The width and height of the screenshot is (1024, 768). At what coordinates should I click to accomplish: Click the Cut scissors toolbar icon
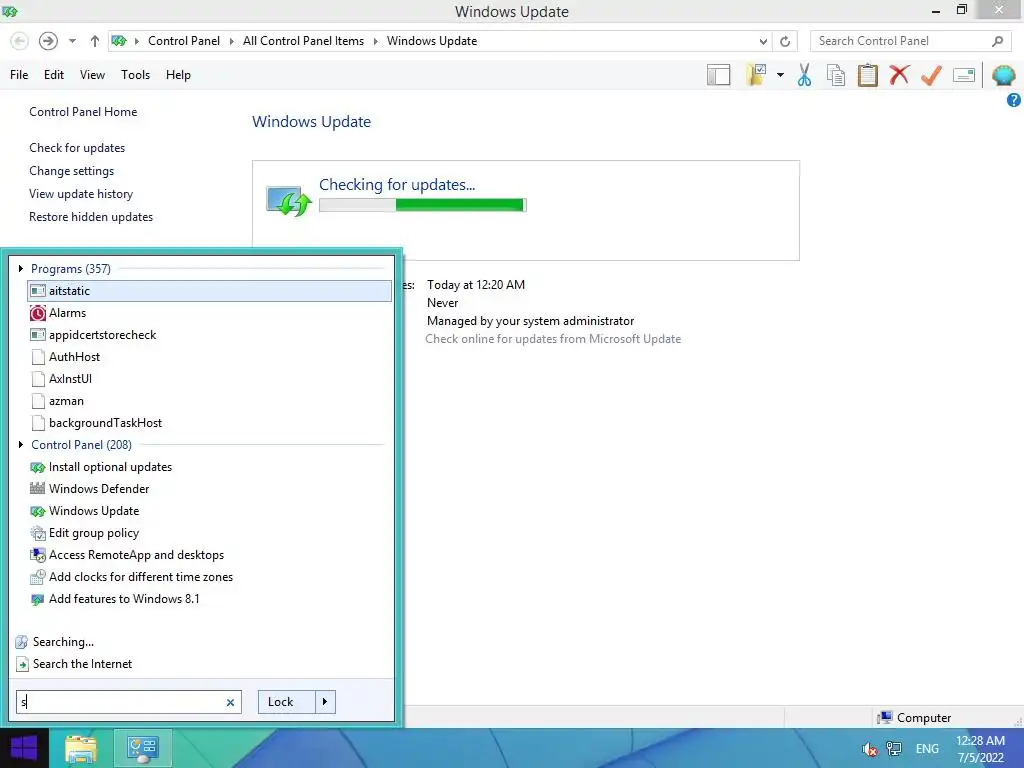pyautogui.click(x=805, y=75)
